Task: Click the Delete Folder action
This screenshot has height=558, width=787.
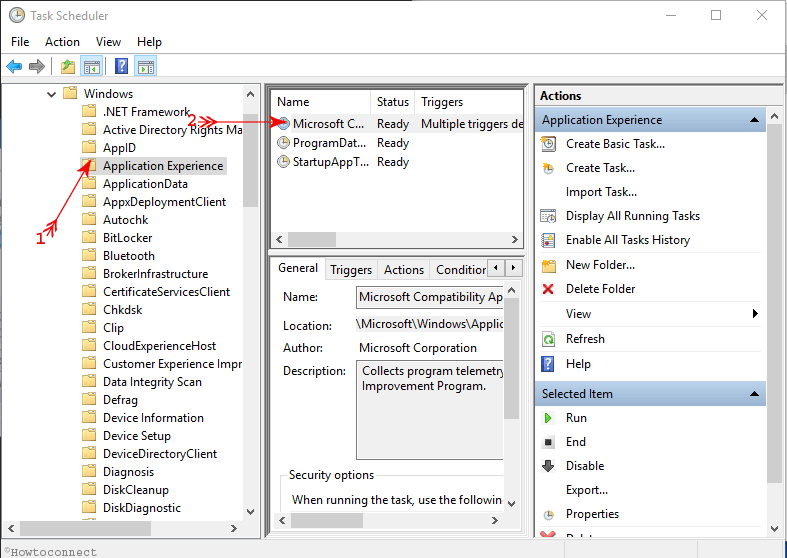Action: (x=600, y=289)
